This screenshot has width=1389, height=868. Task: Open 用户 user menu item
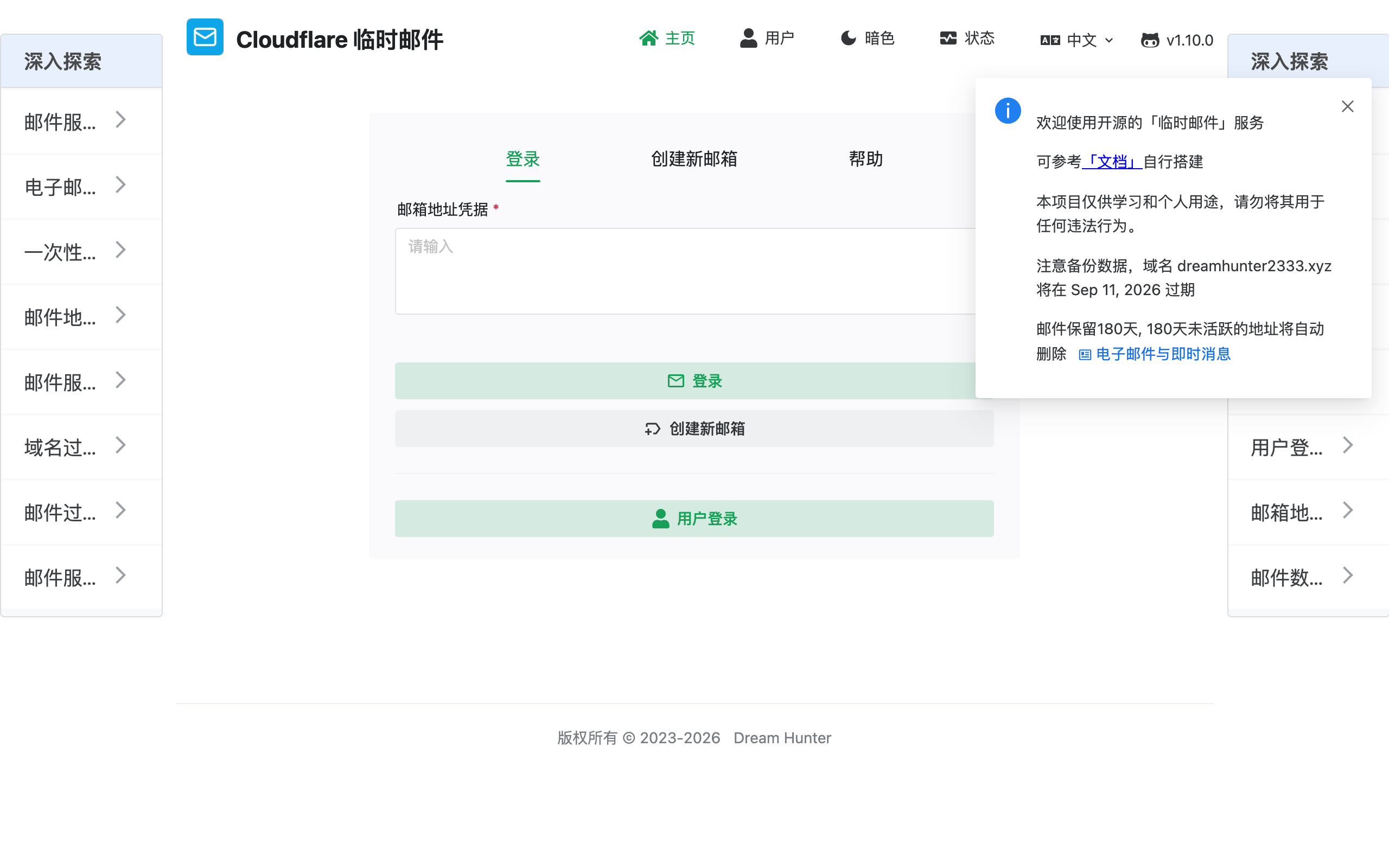767,39
